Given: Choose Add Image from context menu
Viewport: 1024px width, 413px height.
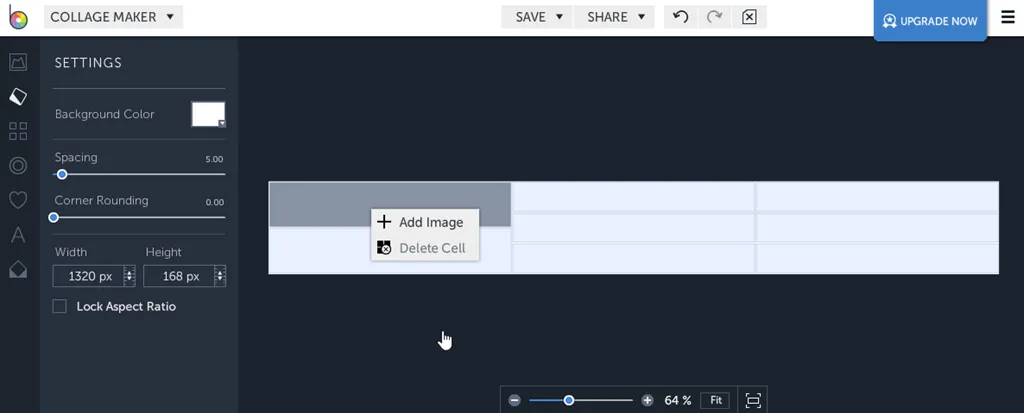Looking at the screenshot, I should coord(424,222).
